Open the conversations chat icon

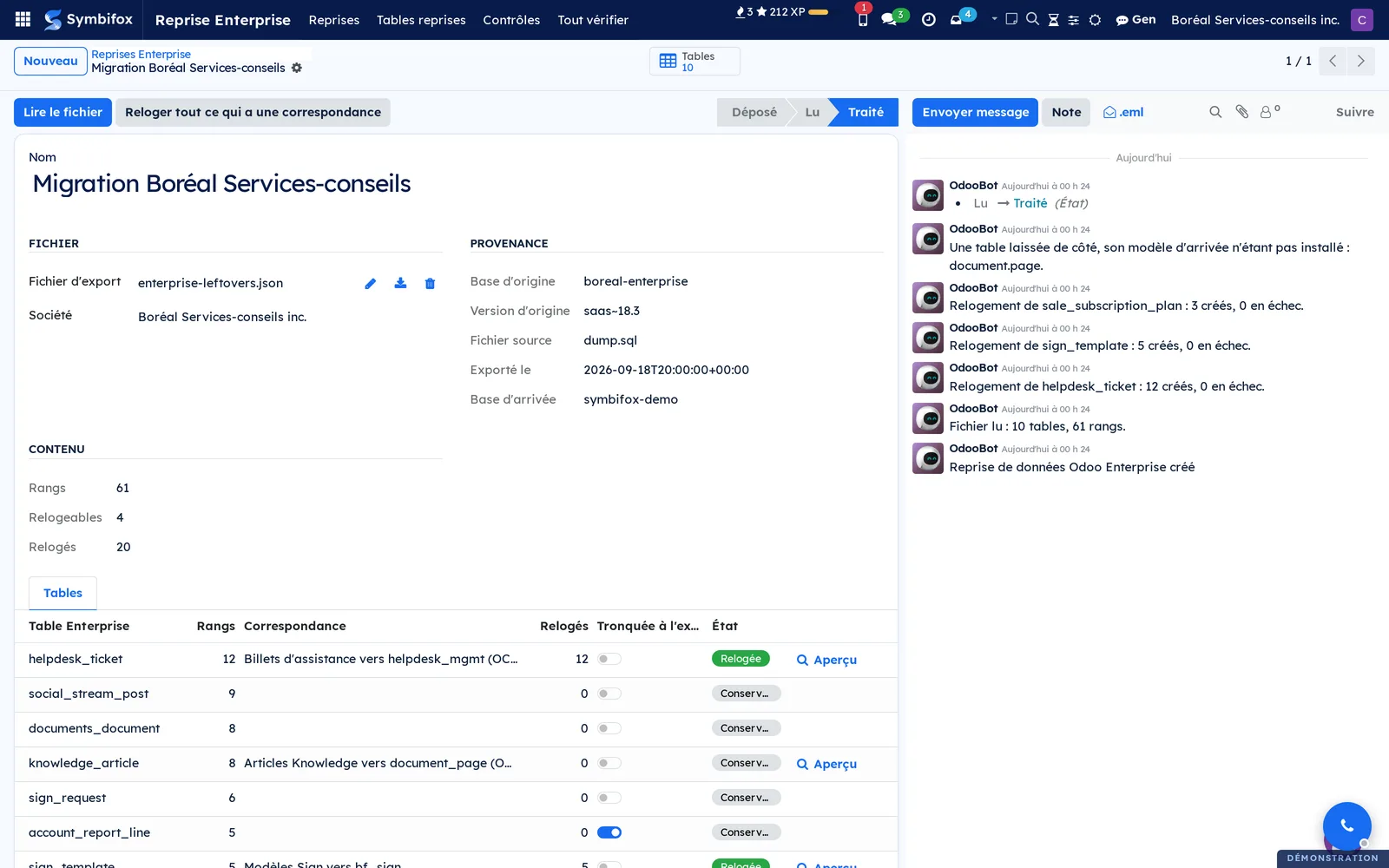[889, 19]
